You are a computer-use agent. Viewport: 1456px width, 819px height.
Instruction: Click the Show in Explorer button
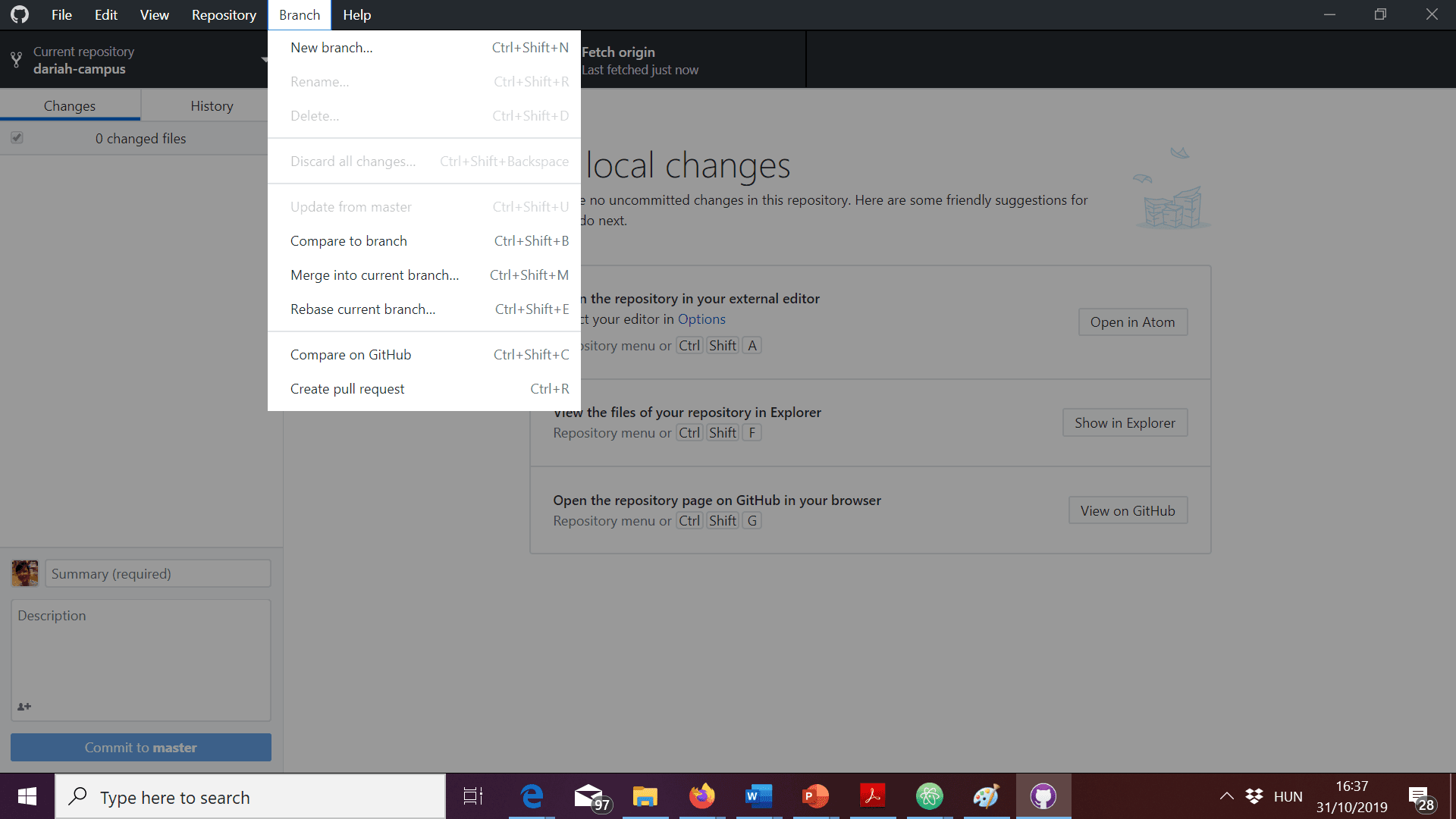(x=1125, y=423)
